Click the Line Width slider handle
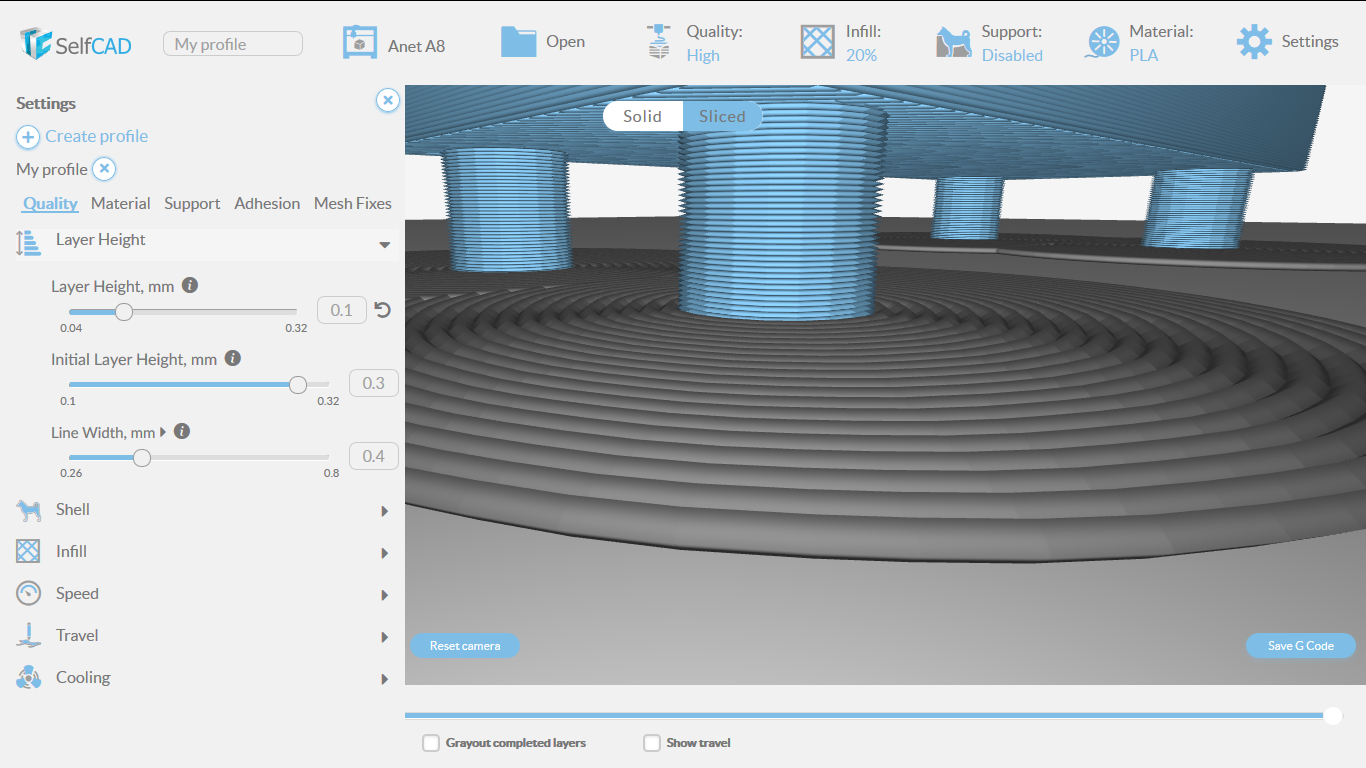The image size is (1366, 768). coord(142,458)
